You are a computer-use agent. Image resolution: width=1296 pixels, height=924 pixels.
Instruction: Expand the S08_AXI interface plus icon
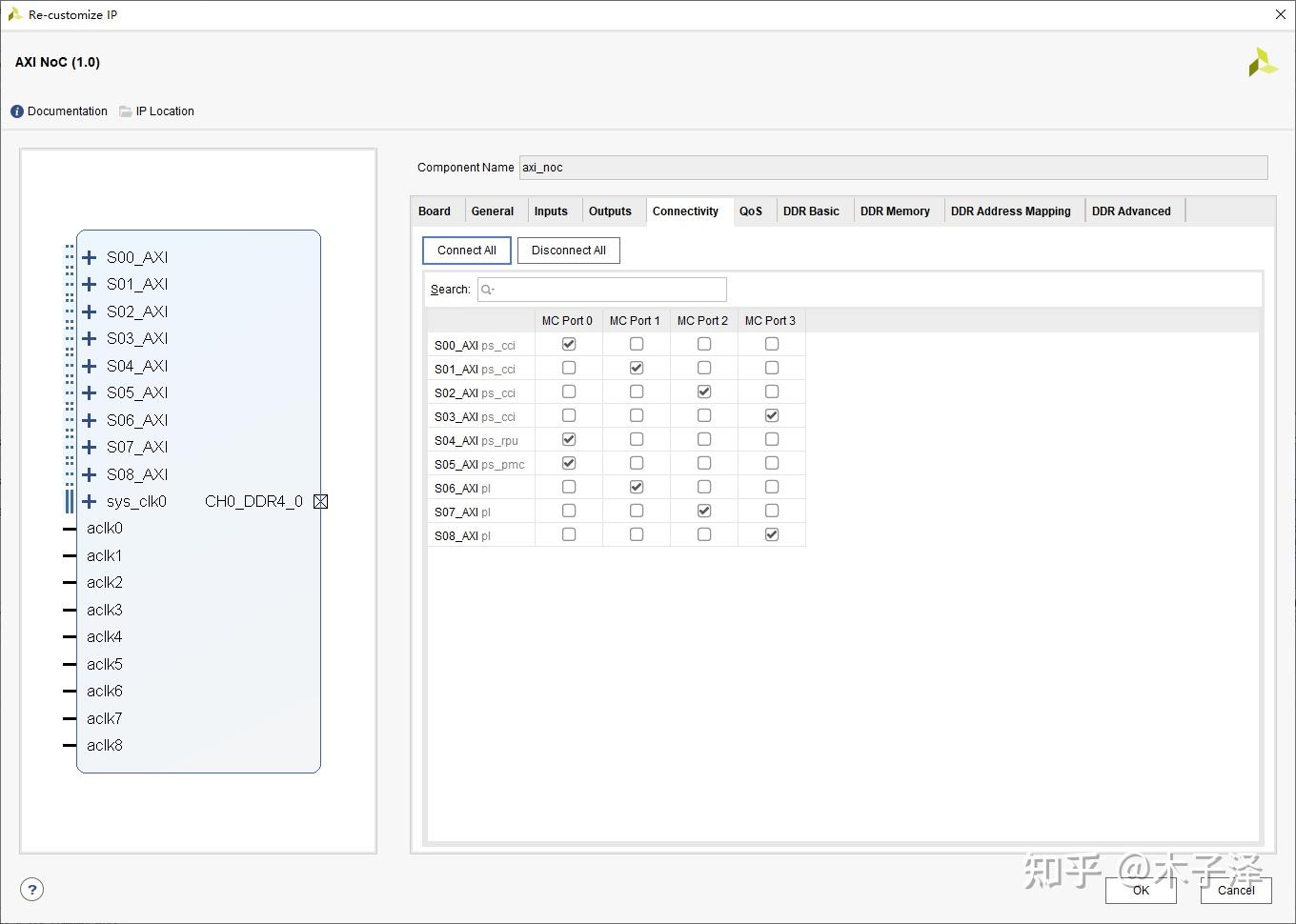90,474
